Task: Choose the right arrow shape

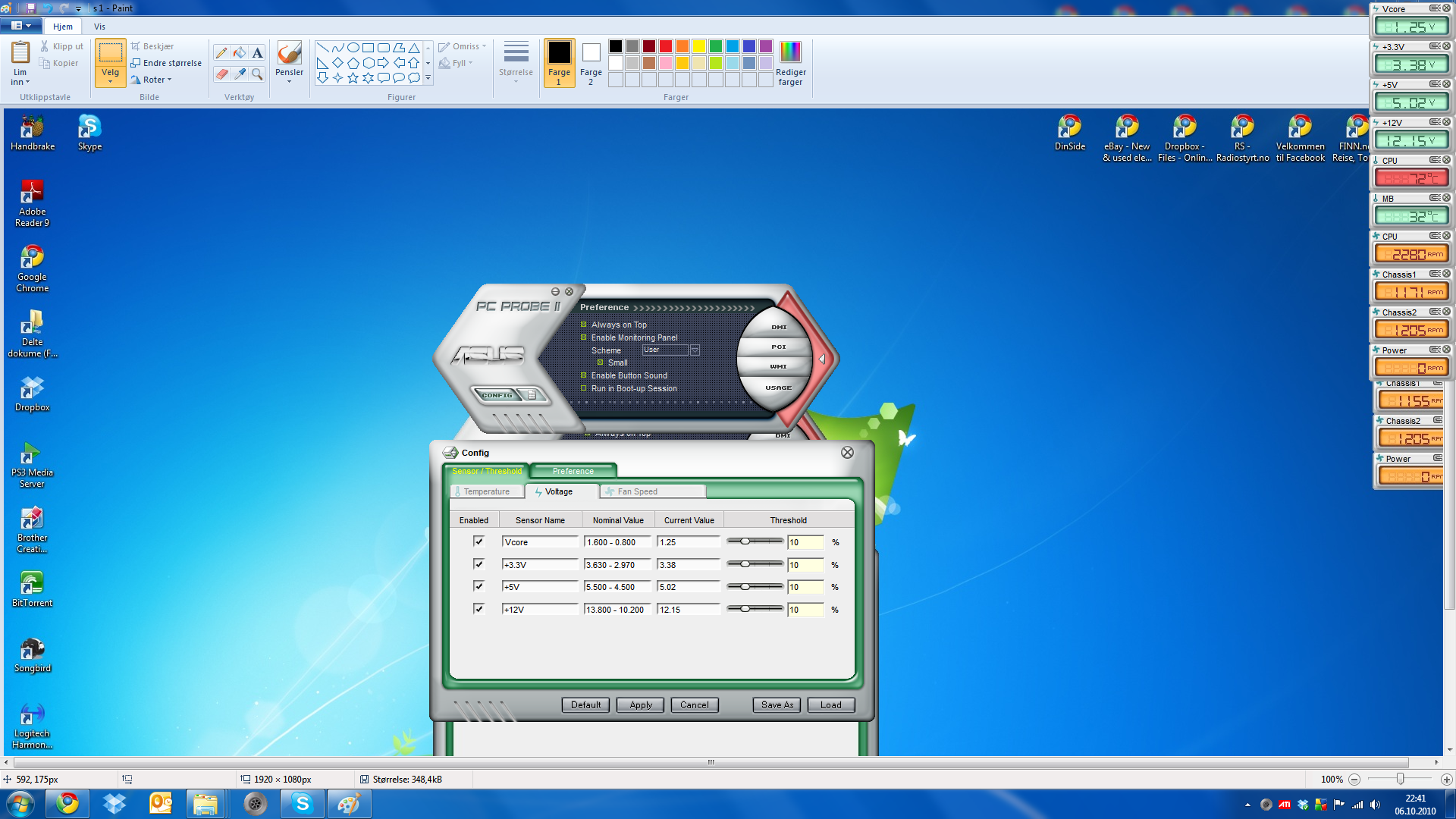Action: (383, 62)
